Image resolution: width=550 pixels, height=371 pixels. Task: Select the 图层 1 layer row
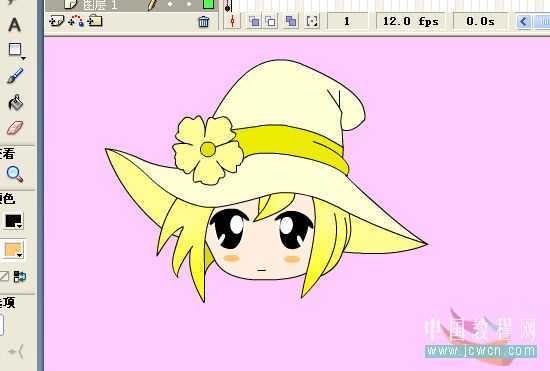pyautogui.click(x=130, y=5)
